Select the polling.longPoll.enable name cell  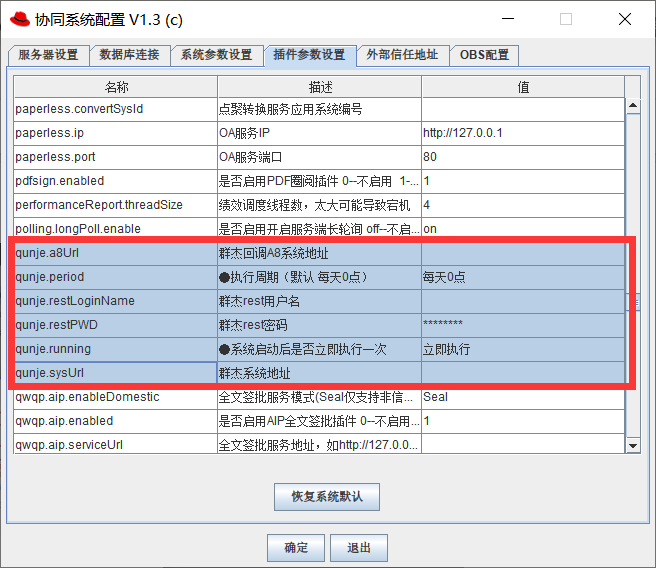pos(115,229)
